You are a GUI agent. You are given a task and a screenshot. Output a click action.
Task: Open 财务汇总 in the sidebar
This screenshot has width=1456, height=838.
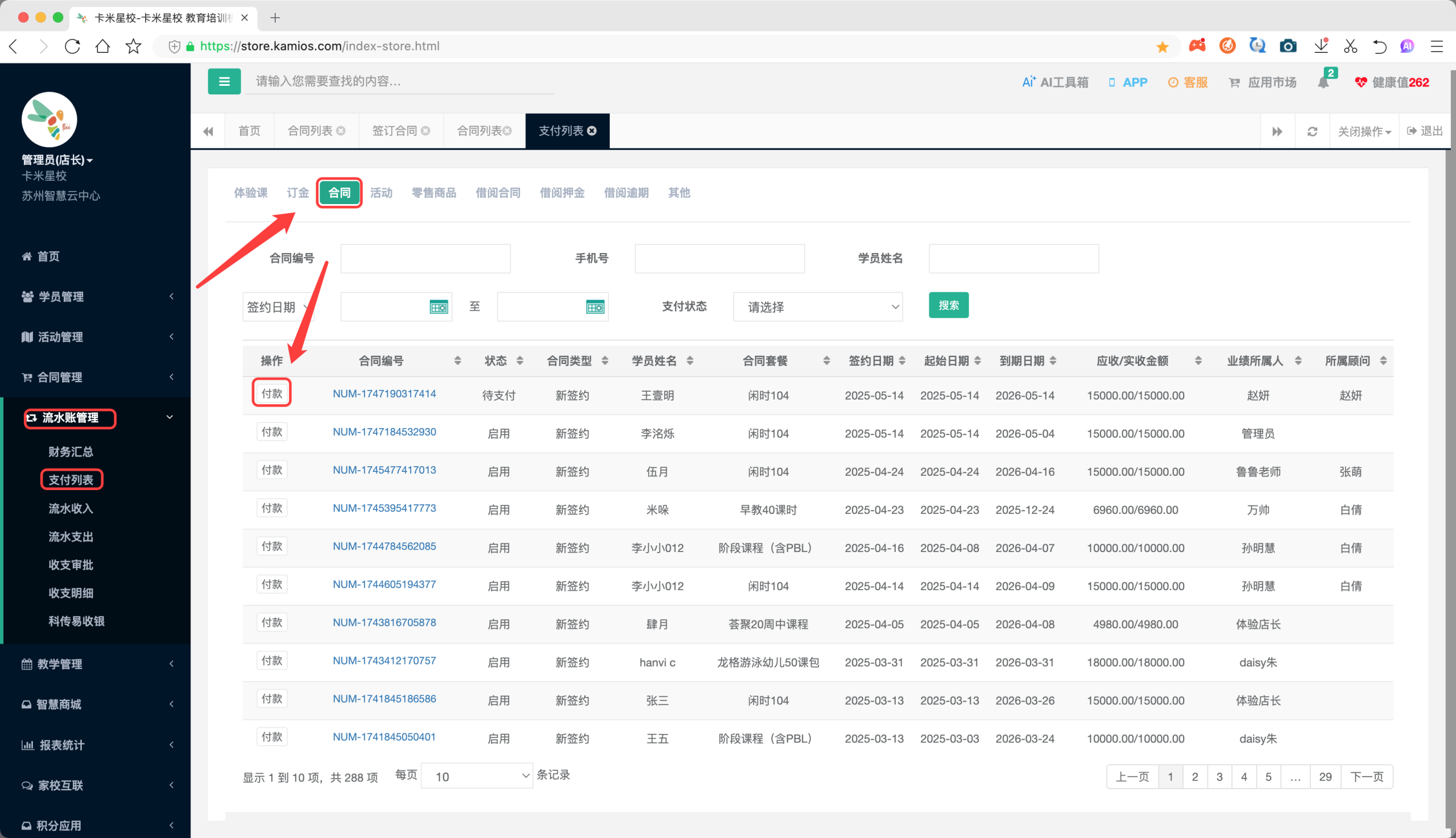(x=71, y=452)
